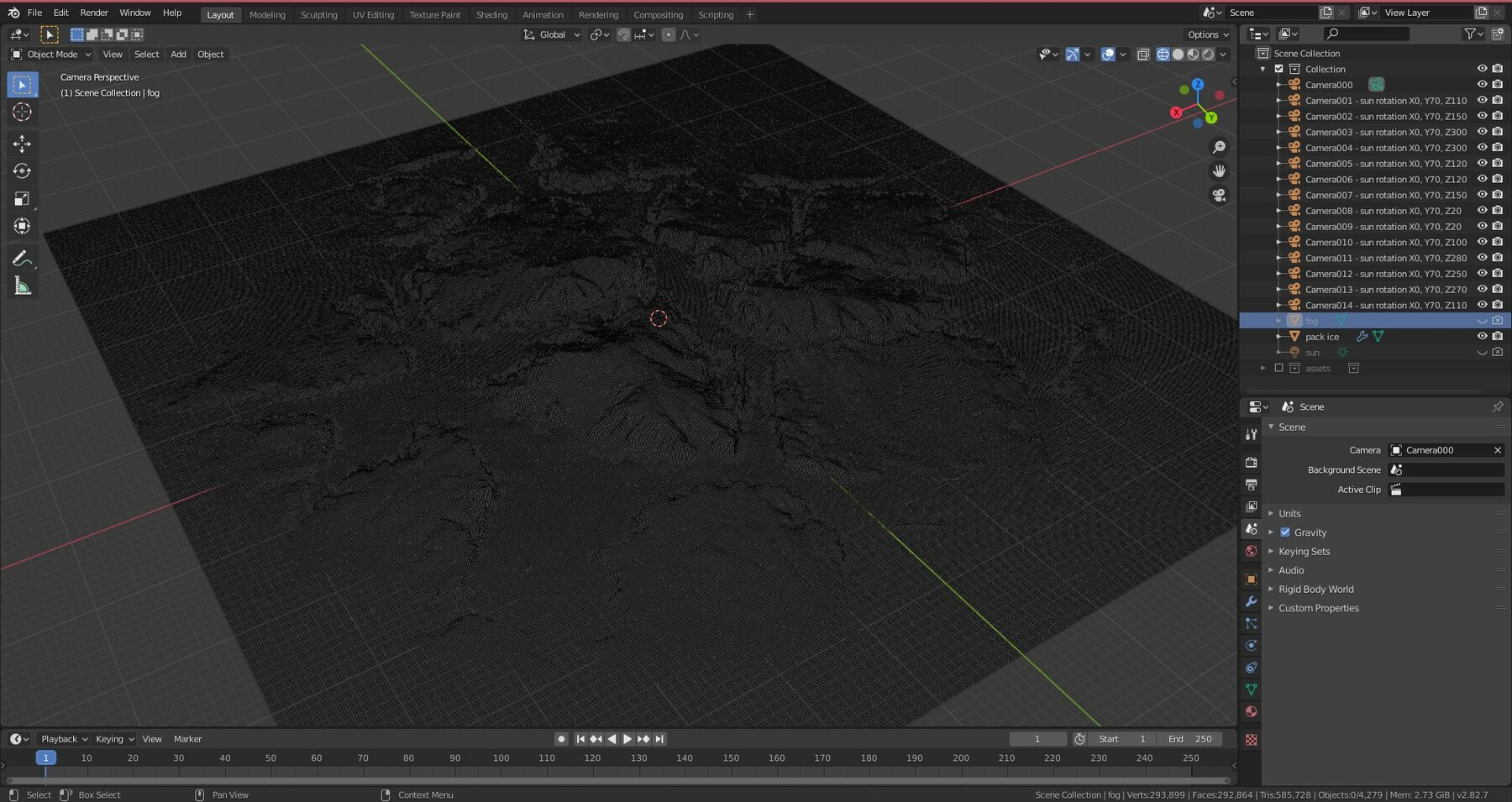
Task: Switch to the Shading workspace tab
Action: (x=491, y=14)
